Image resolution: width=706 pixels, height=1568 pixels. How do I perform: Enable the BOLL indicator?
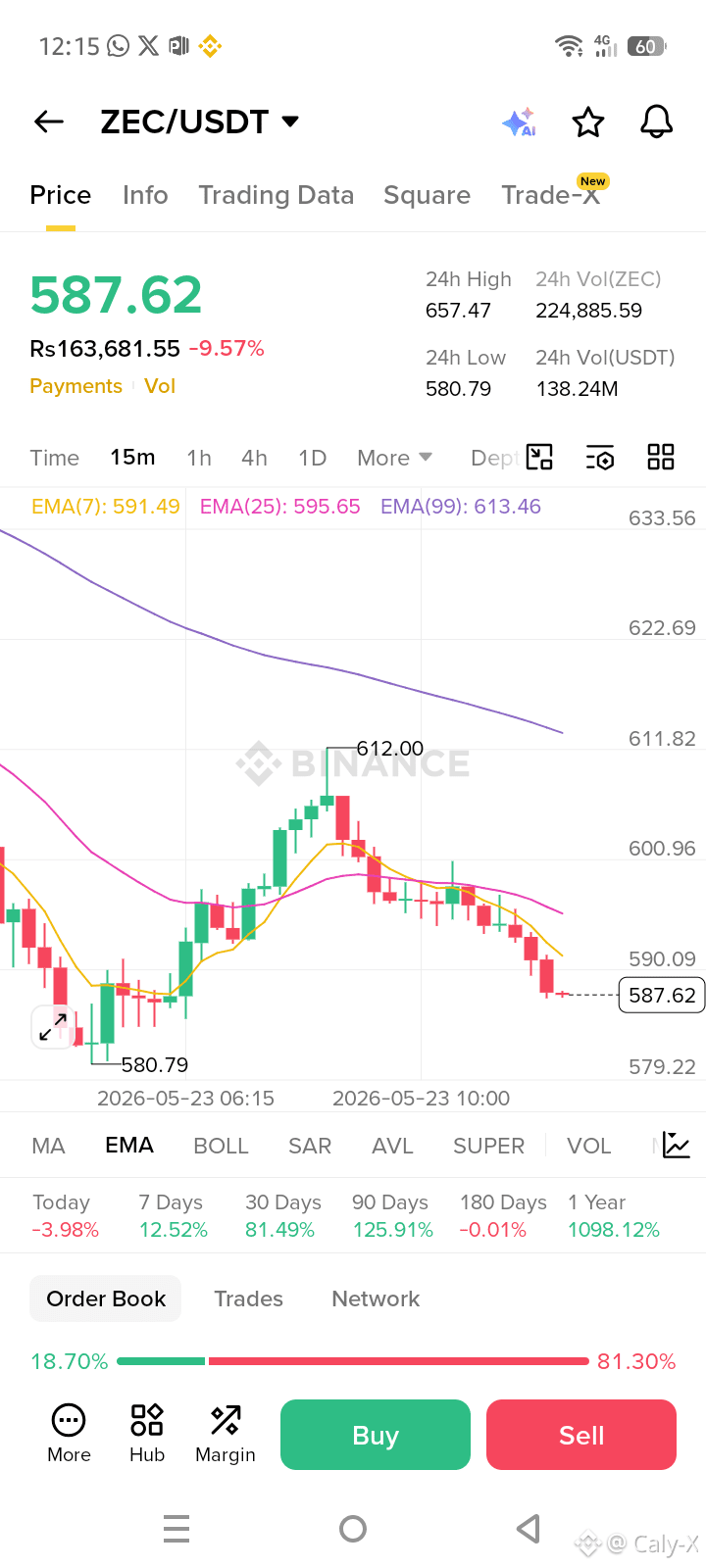coord(221,1146)
